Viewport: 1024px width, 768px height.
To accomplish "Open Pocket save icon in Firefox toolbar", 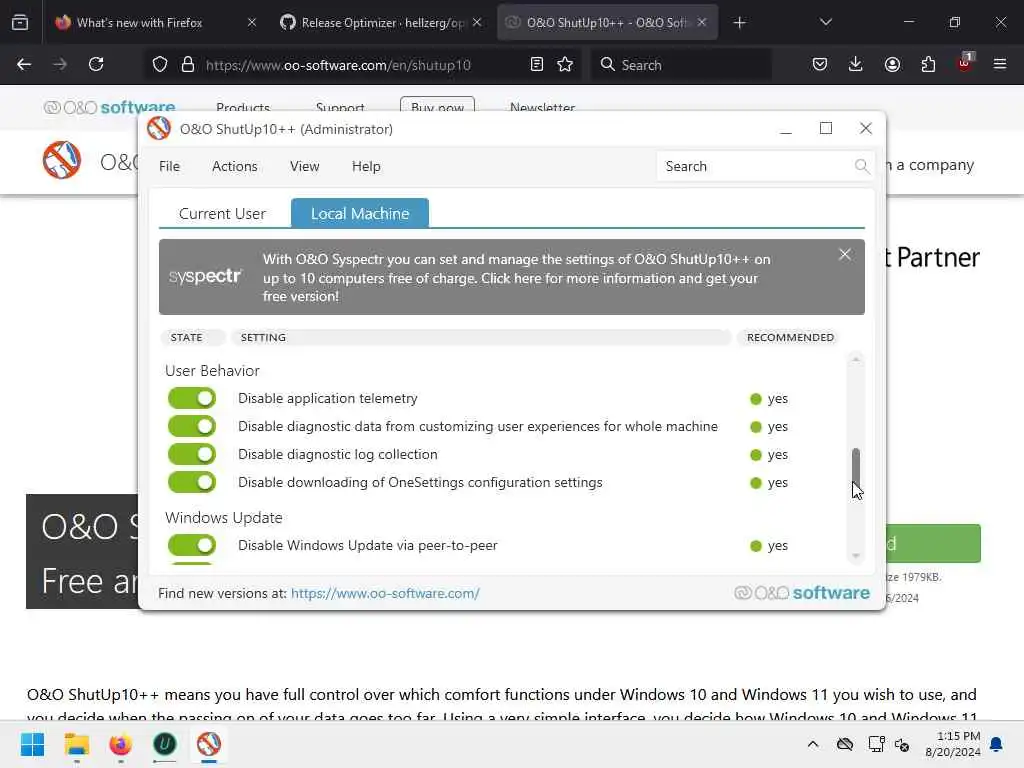I will pos(820,64).
